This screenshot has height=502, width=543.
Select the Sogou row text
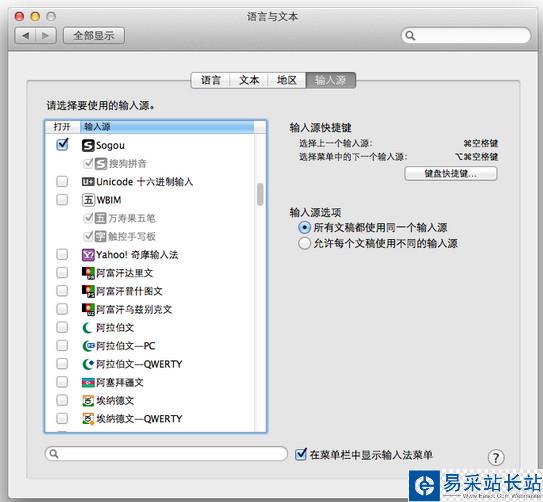110,145
